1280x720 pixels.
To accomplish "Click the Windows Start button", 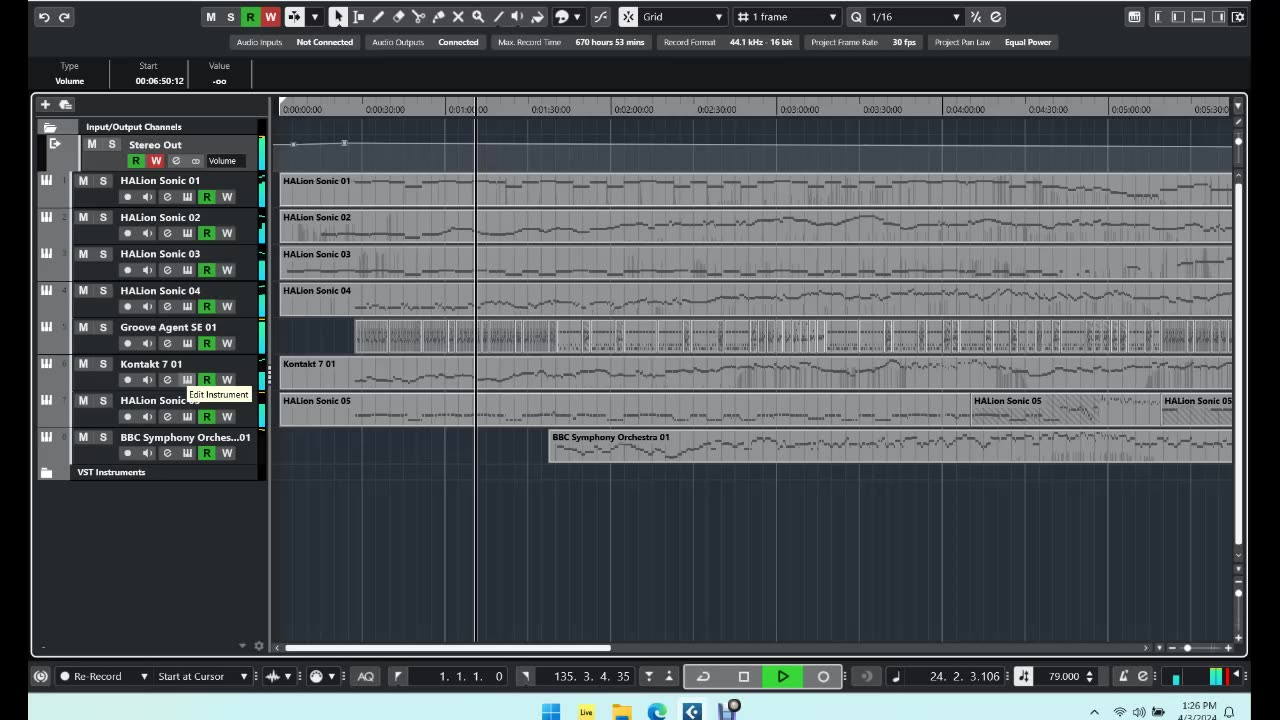I will [x=551, y=711].
